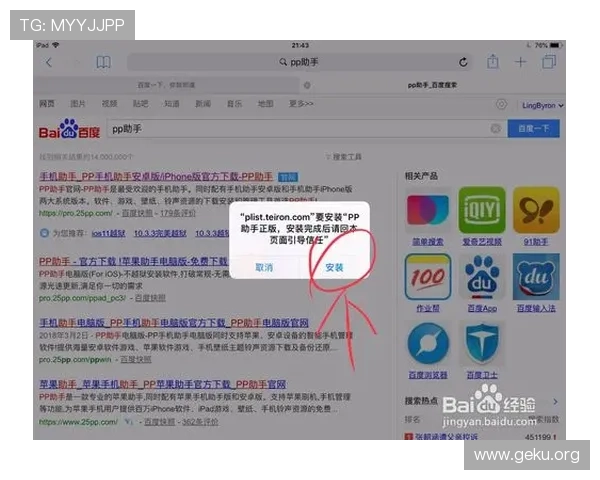
Task: Click the Baidu logo
Action: 69,129
